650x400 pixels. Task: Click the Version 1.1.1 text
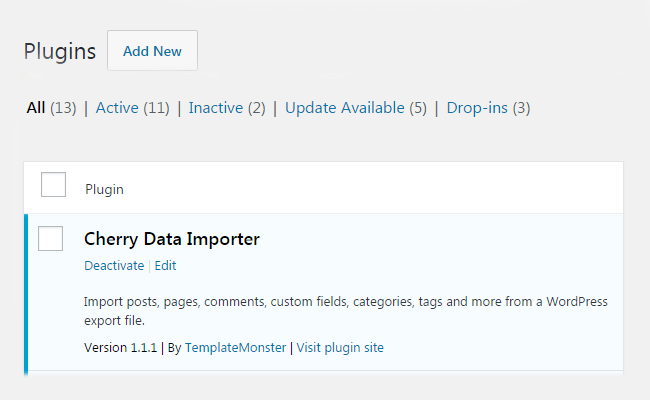tap(121, 347)
